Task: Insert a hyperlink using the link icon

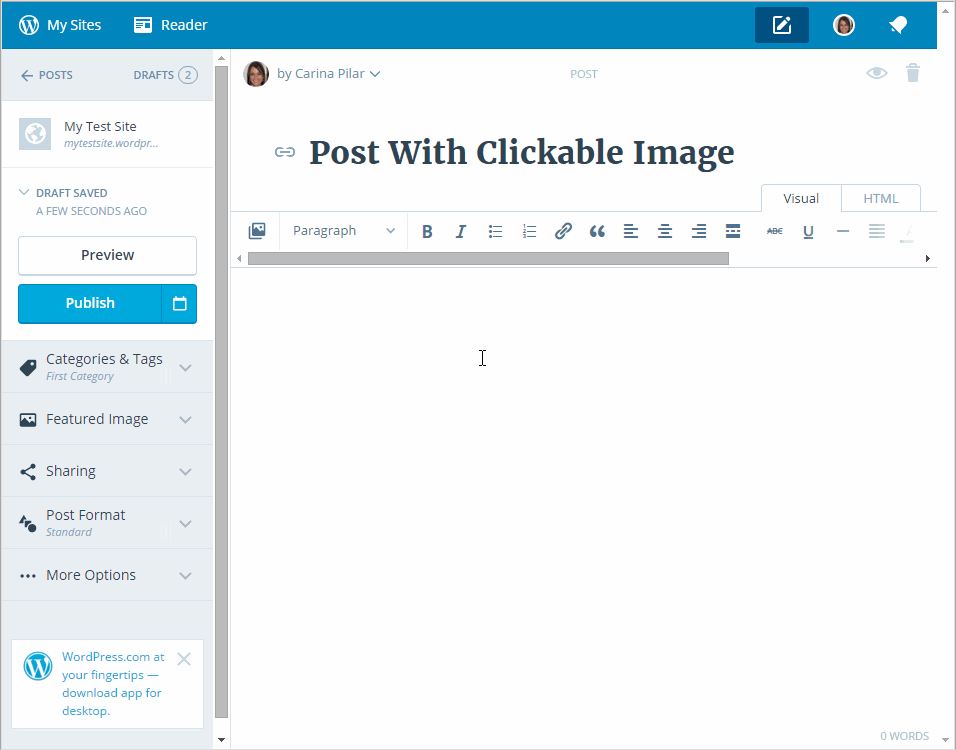Action: point(563,231)
